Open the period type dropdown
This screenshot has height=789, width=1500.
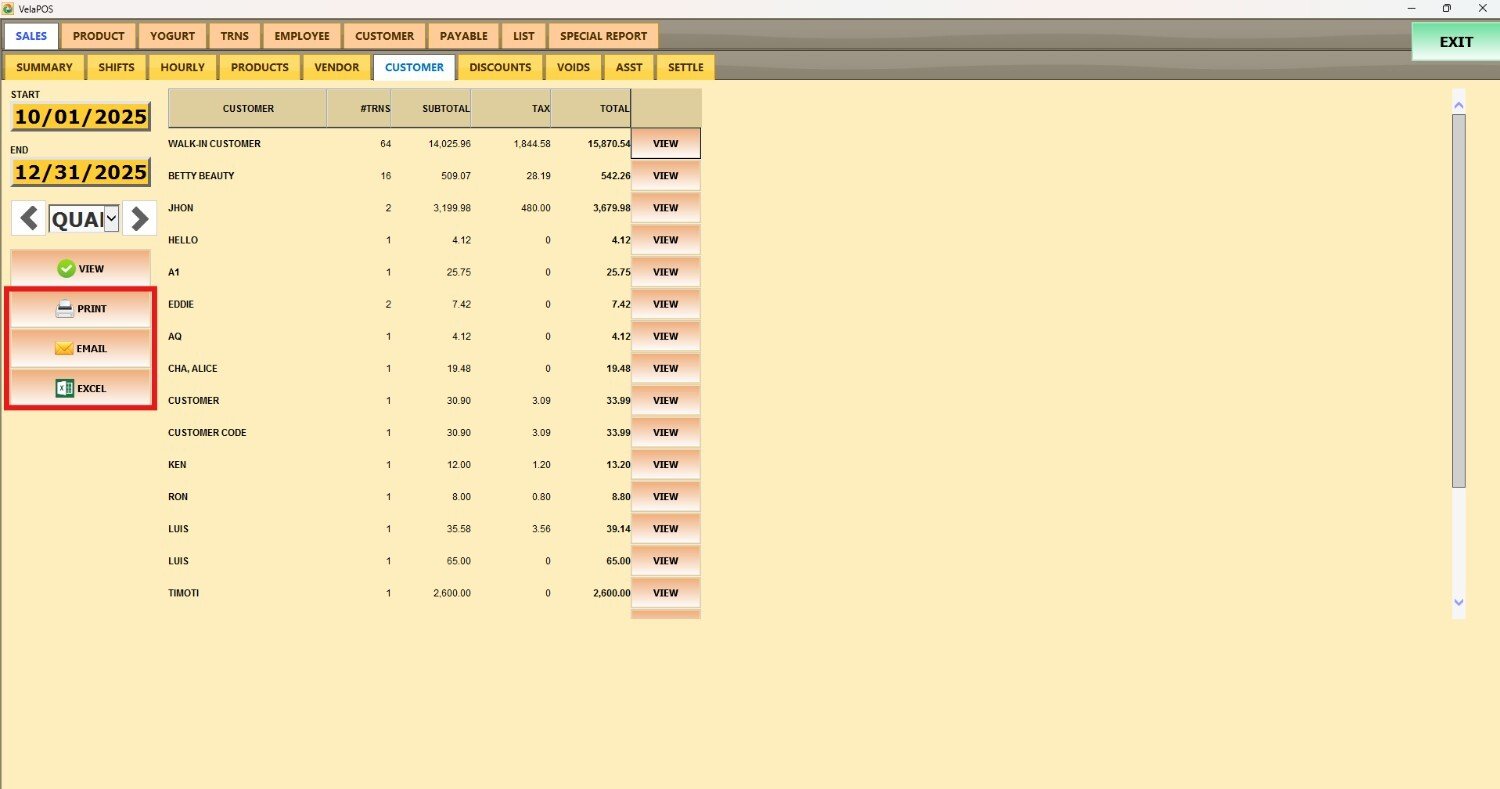coord(111,218)
